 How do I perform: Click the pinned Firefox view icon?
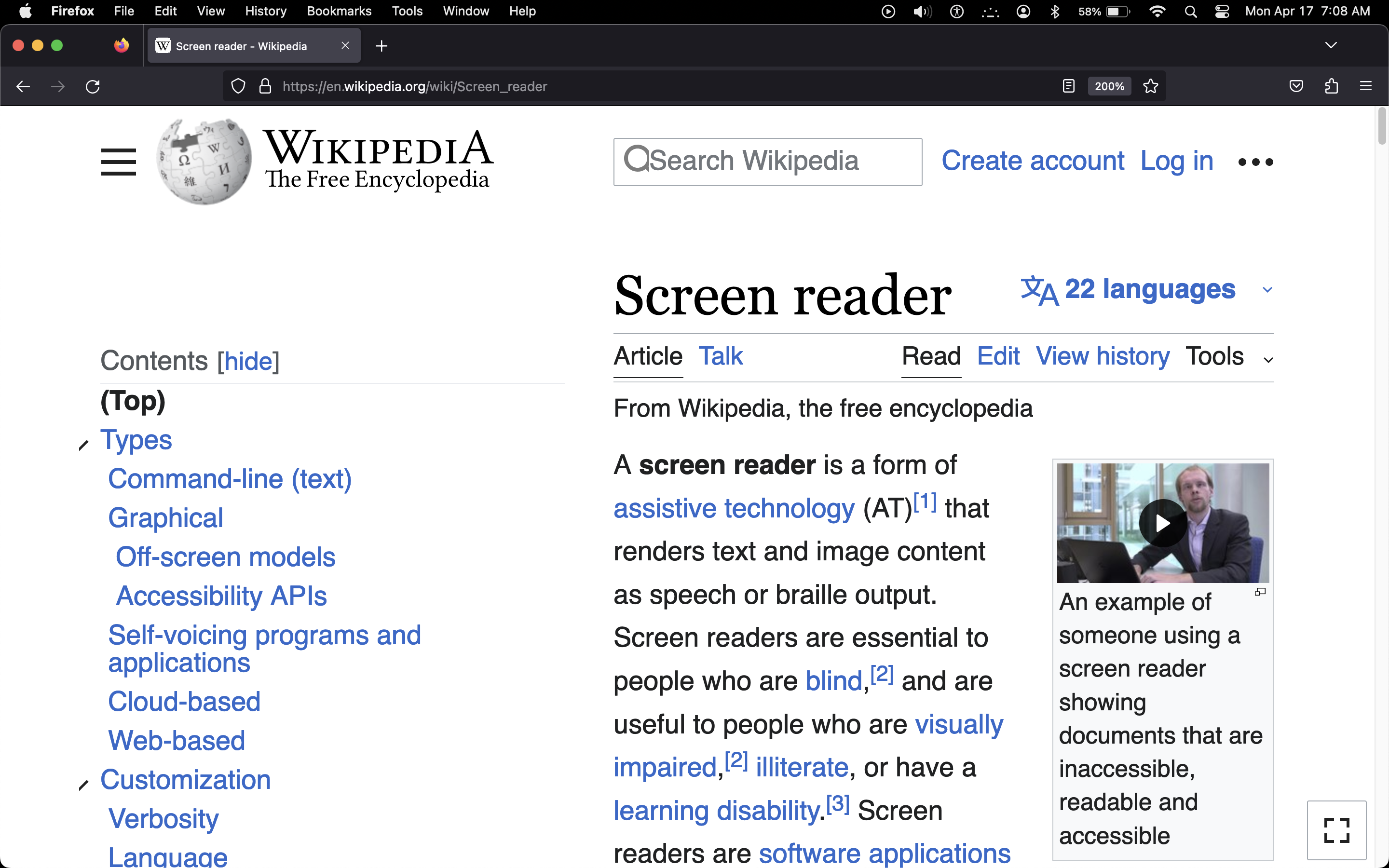pyautogui.click(x=121, y=45)
